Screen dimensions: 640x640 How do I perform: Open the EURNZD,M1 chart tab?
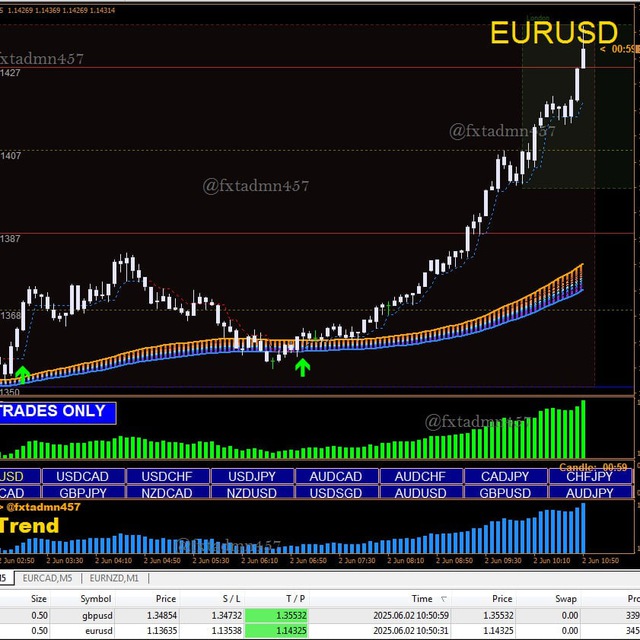pos(114,578)
